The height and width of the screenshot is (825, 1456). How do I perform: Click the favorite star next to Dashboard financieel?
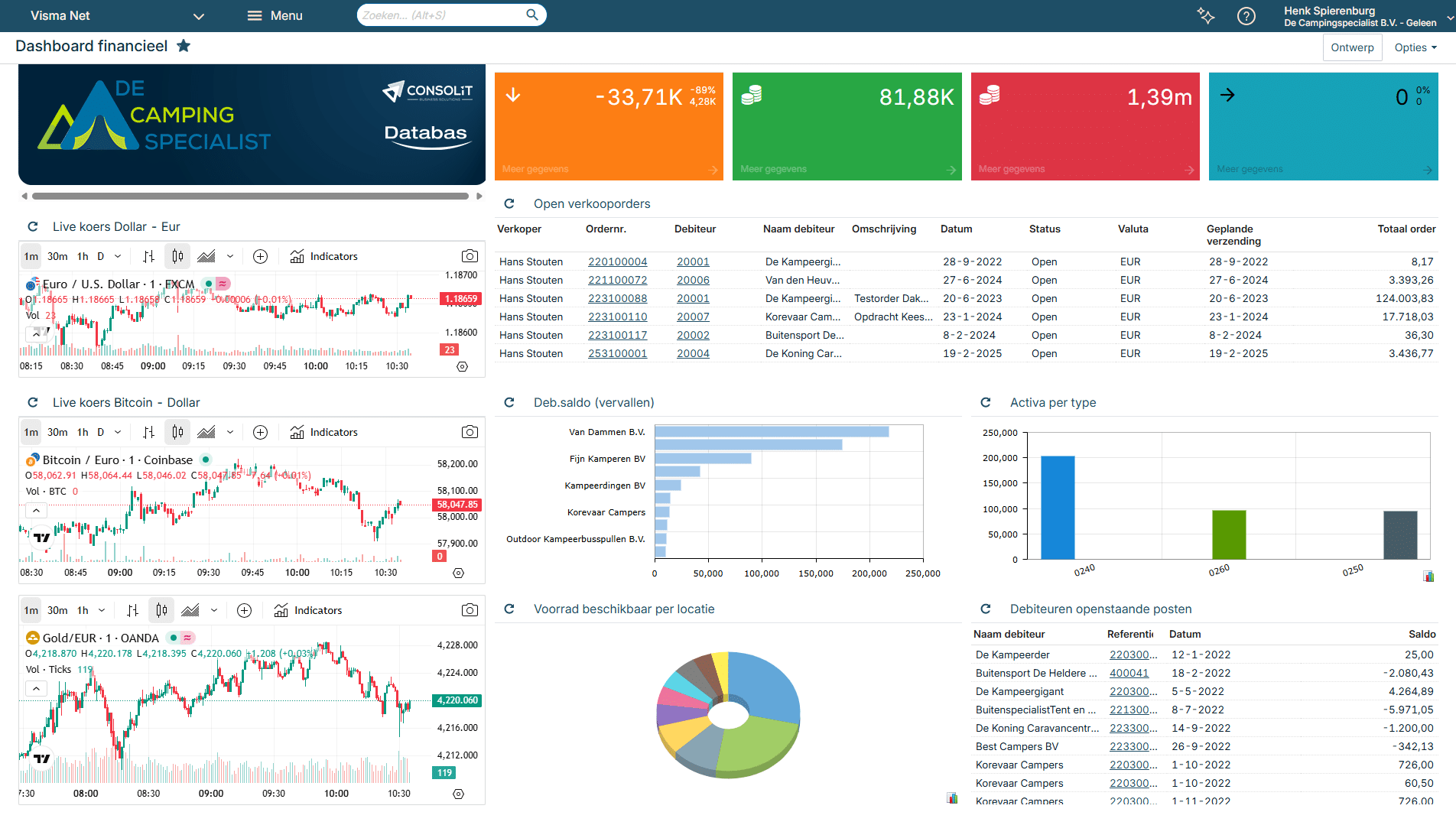click(x=184, y=46)
